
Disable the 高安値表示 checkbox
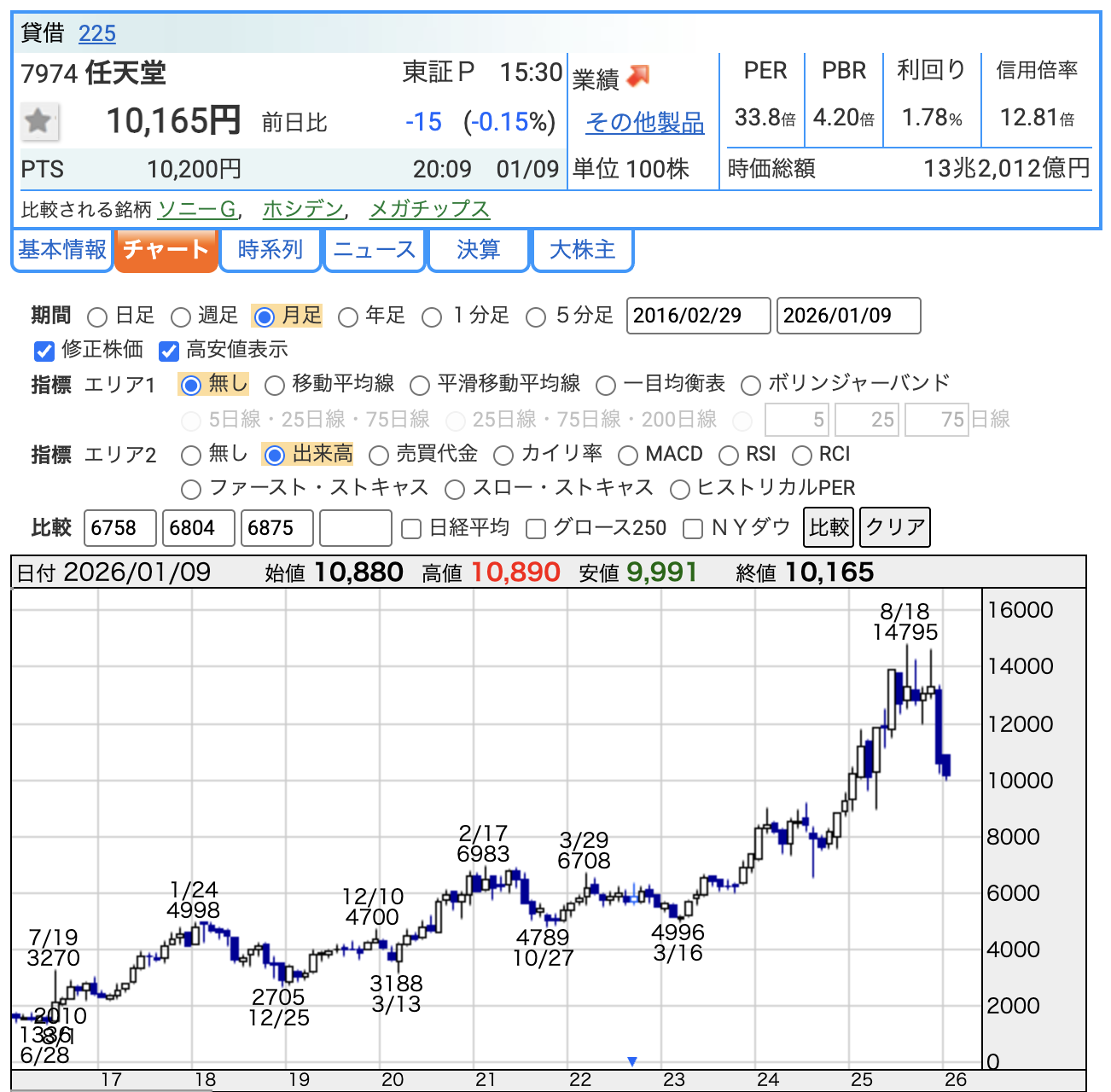pyautogui.click(x=169, y=351)
